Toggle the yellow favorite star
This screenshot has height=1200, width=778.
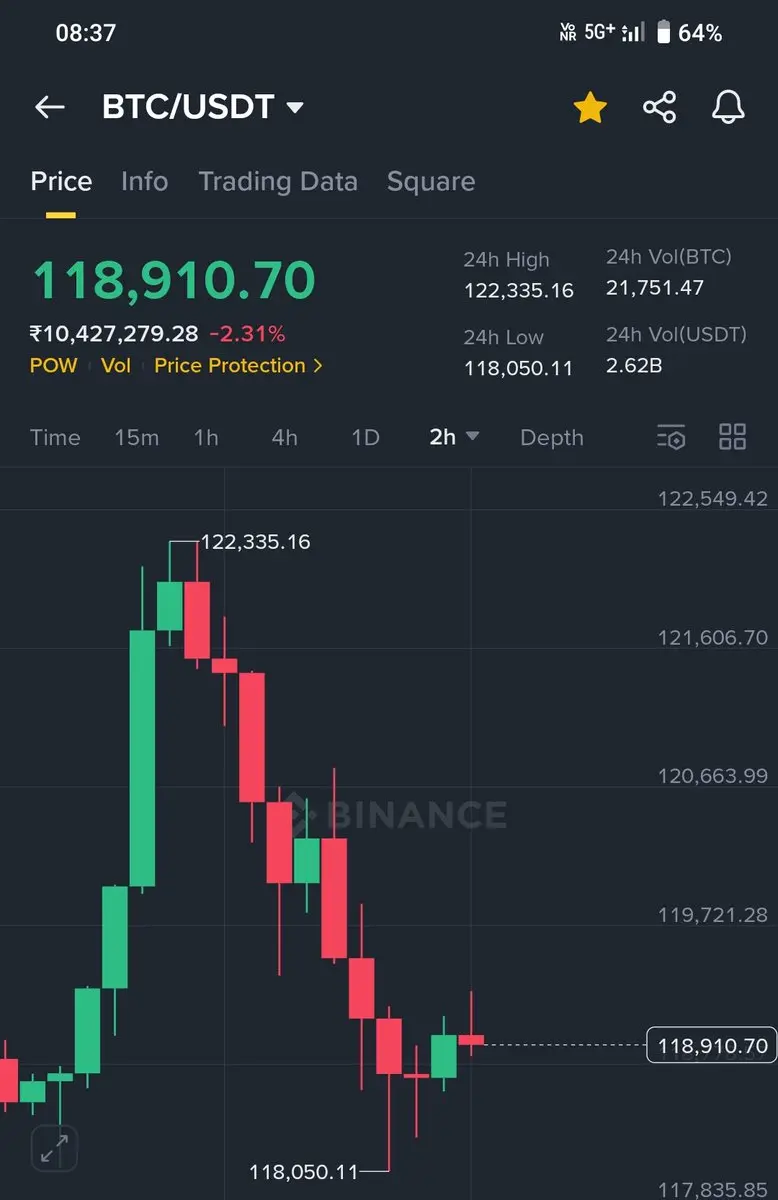pos(590,107)
